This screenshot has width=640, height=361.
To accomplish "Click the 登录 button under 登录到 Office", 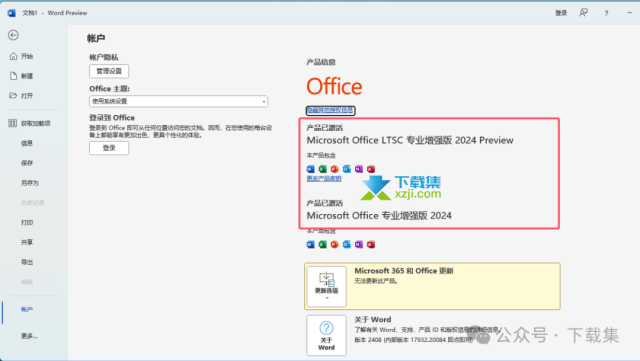I will pos(109,148).
